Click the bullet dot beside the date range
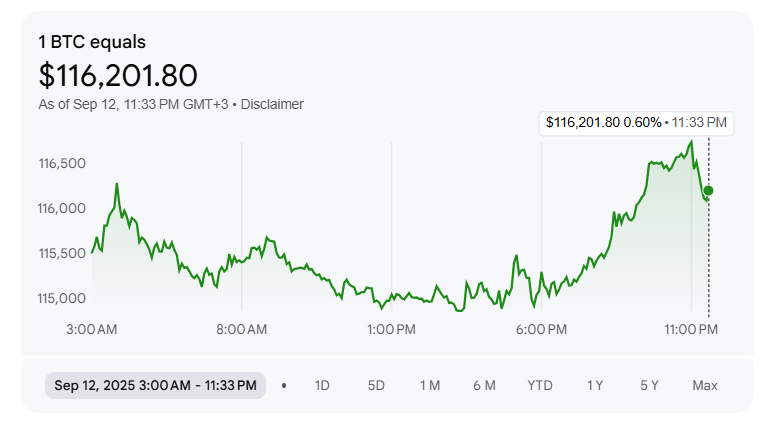 coord(284,385)
